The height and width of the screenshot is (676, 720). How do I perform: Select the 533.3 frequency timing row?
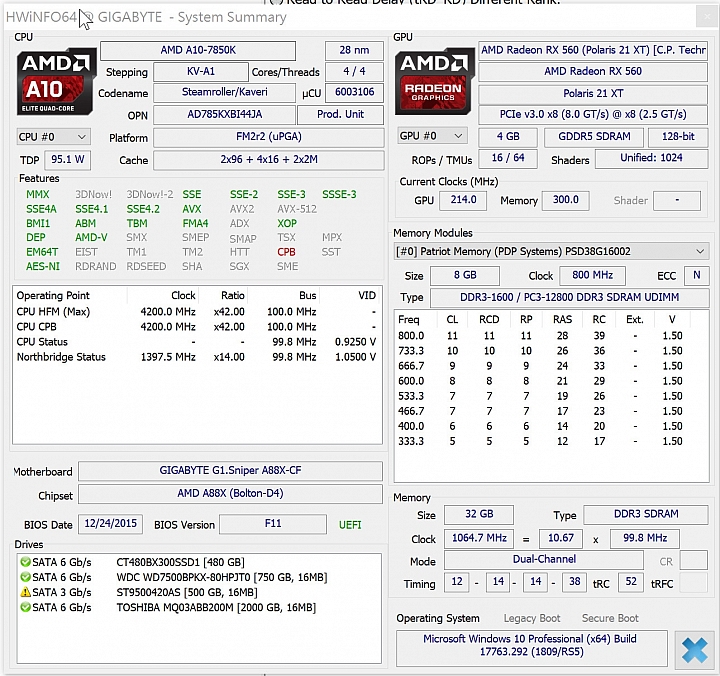pyautogui.click(x=550, y=396)
